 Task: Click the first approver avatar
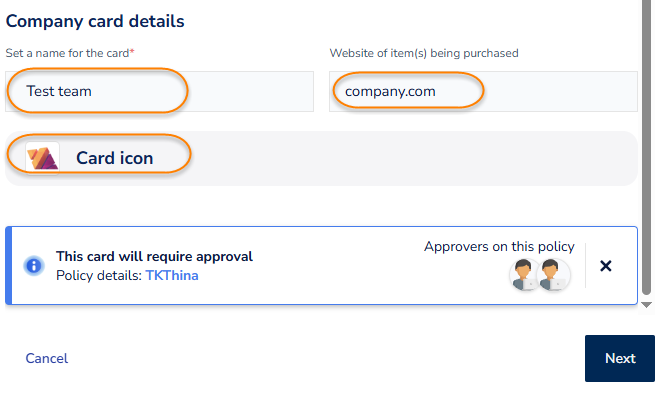524,274
